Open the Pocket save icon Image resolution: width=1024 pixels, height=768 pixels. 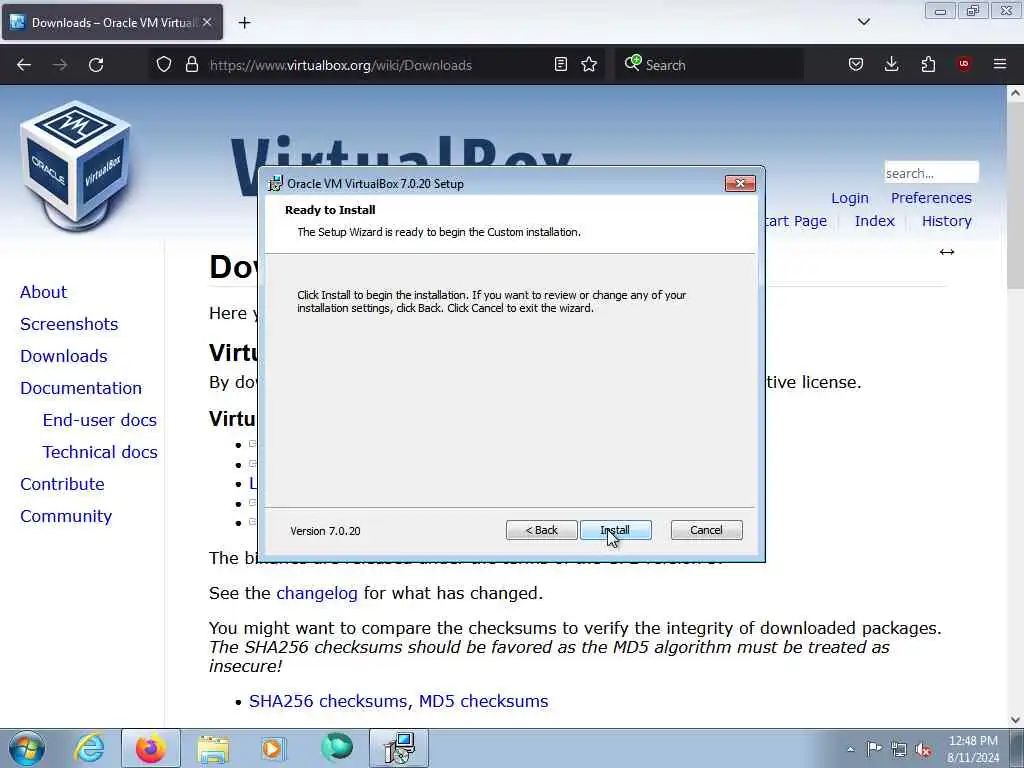[856, 65]
